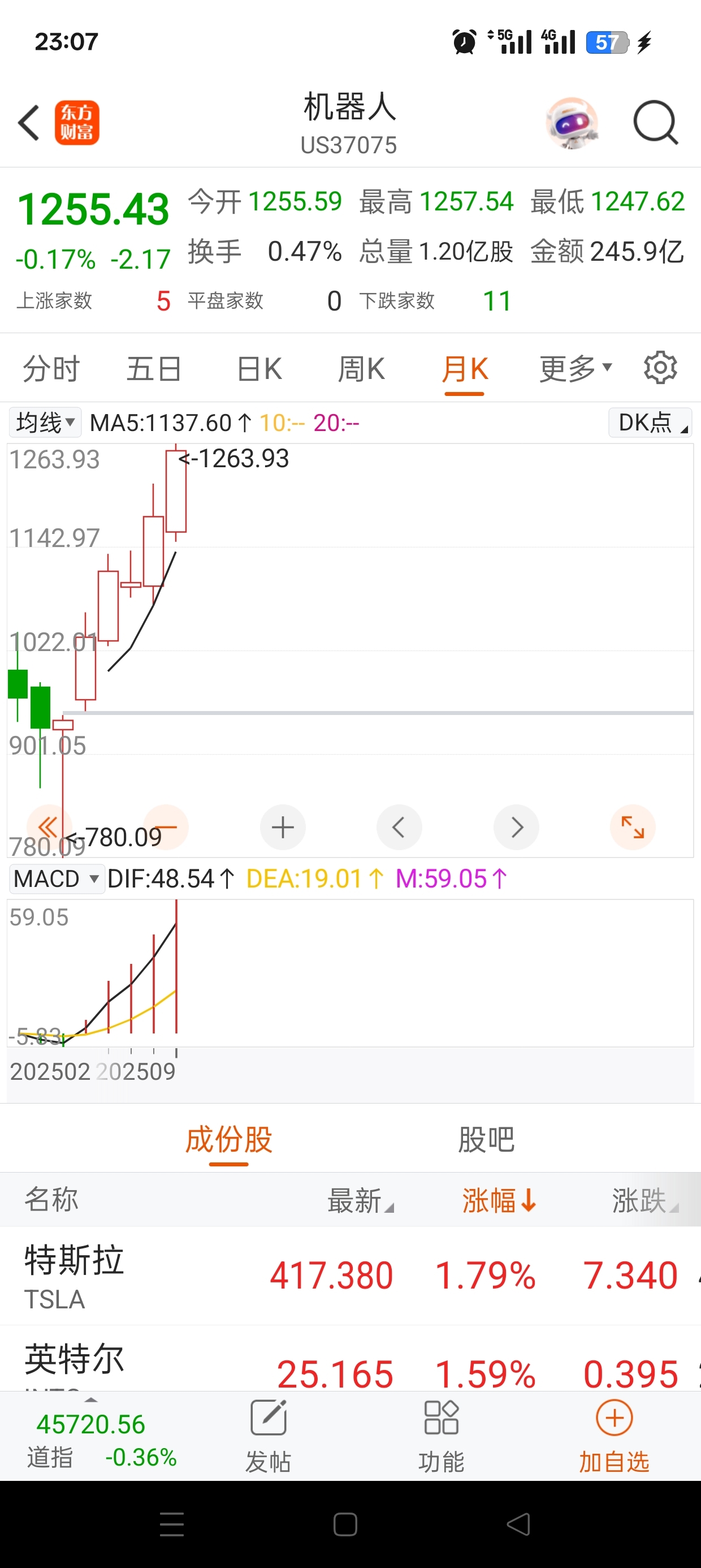Tap the M:59.05 MACD value
The width and height of the screenshot is (701, 1568).
click(x=452, y=879)
